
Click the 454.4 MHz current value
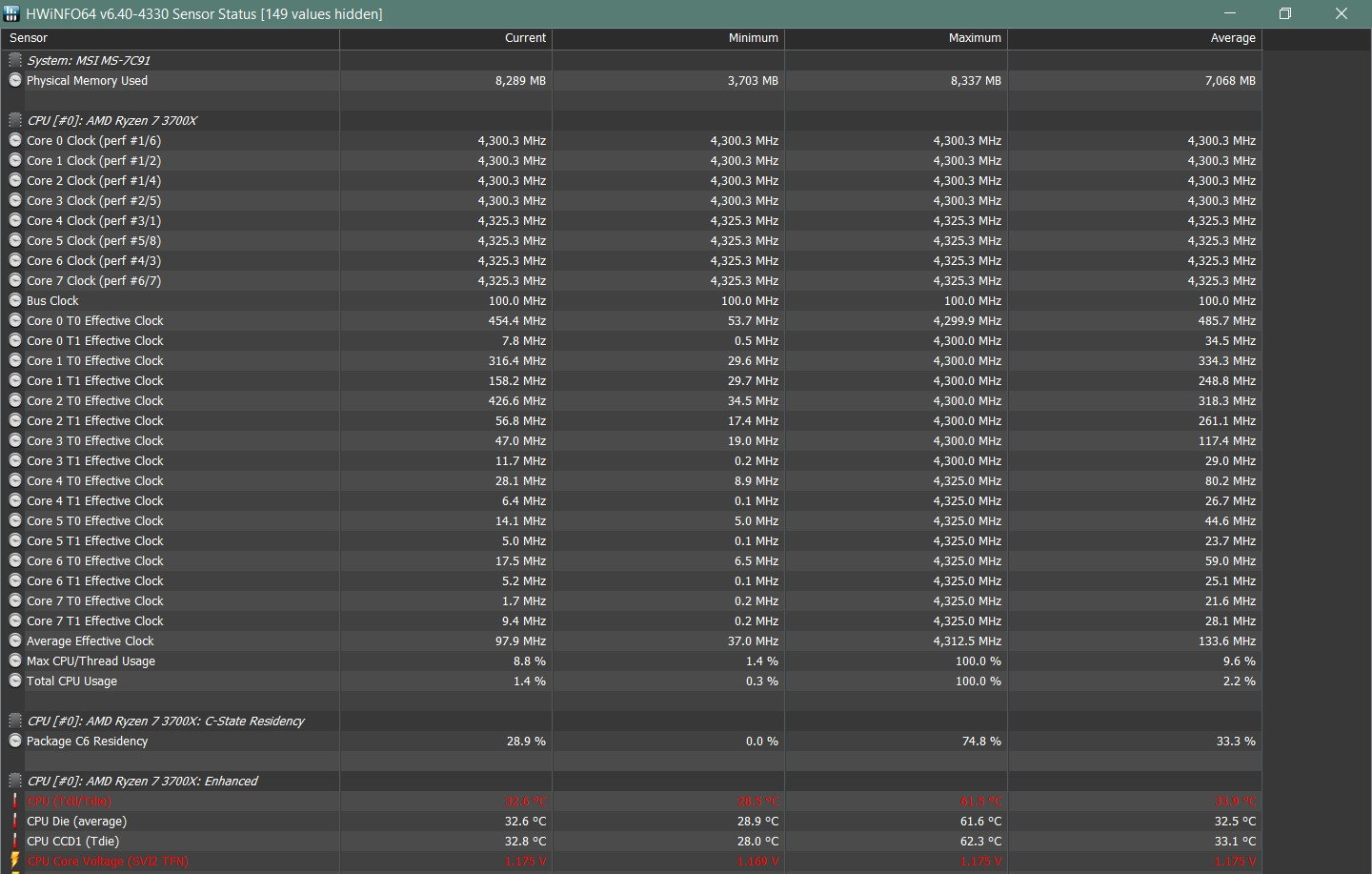[x=517, y=320]
